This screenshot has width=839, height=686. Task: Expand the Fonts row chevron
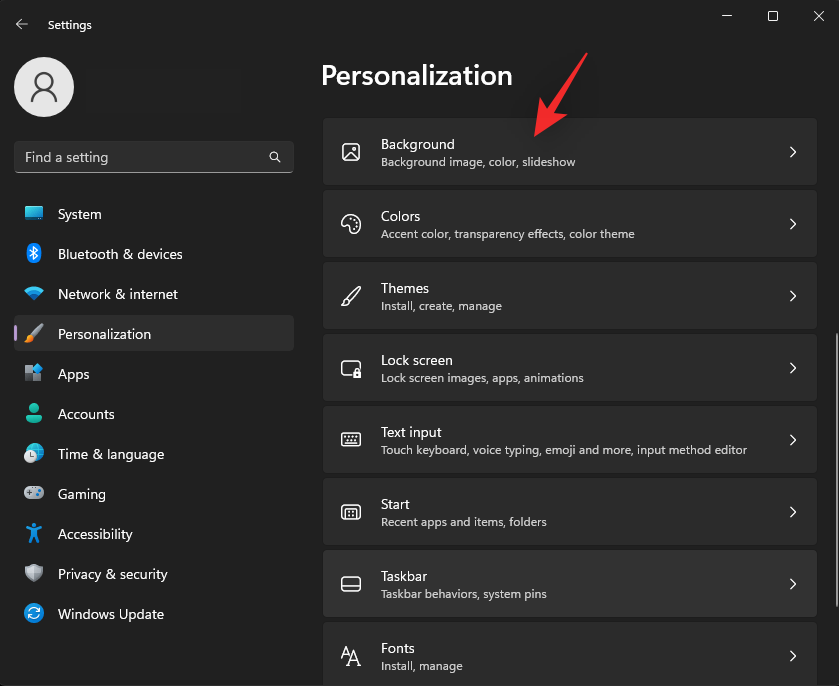click(x=793, y=656)
